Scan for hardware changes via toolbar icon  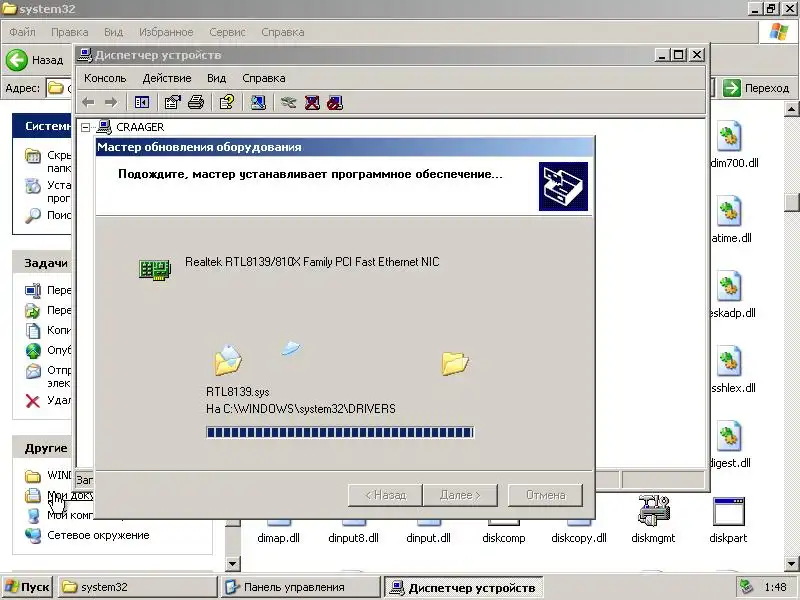(258, 103)
